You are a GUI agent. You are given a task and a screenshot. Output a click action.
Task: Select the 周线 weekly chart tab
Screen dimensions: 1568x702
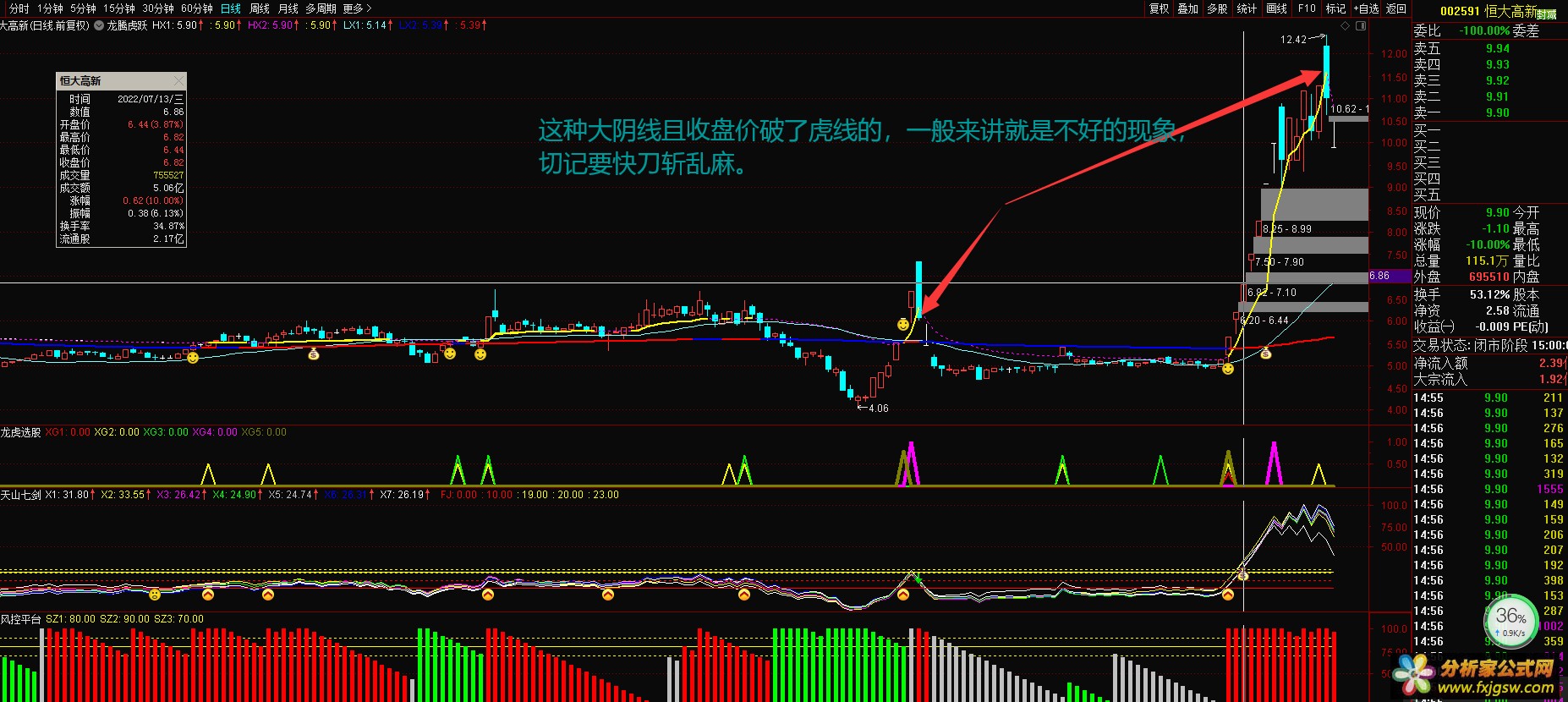coord(260,8)
